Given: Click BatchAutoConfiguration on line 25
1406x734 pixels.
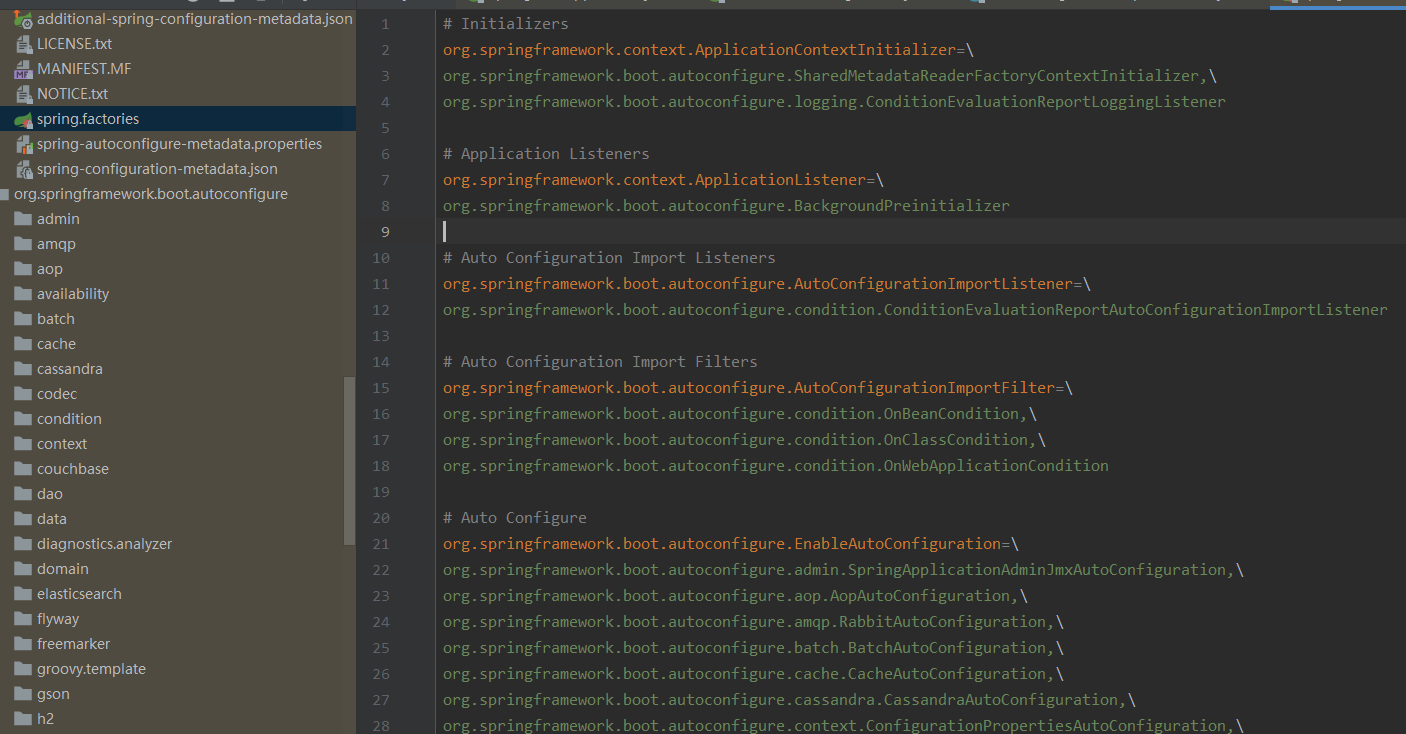Looking at the screenshot, I should pos(947,648).
